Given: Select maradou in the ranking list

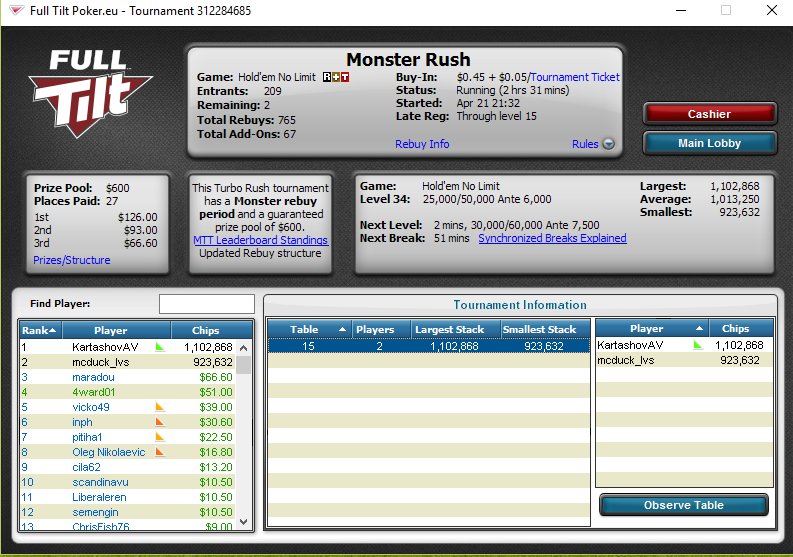Looking at the screenshot, I should tap(127, 377).
